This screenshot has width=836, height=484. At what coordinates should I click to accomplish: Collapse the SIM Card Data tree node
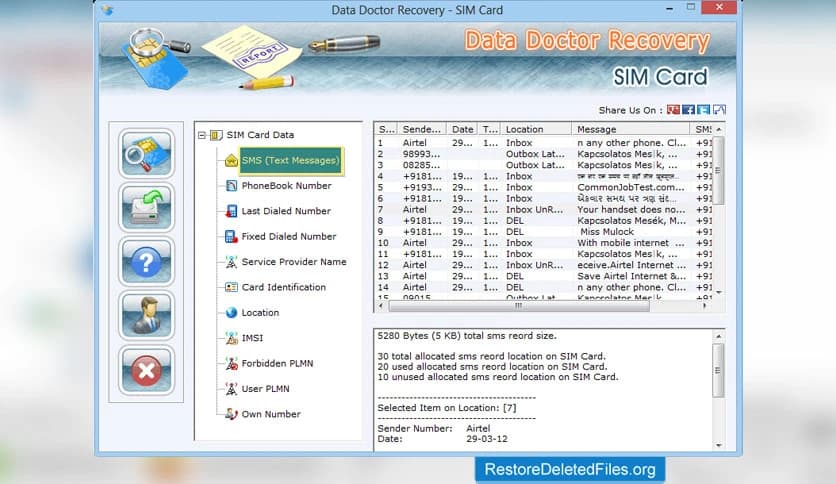click(x=202, y=135)
